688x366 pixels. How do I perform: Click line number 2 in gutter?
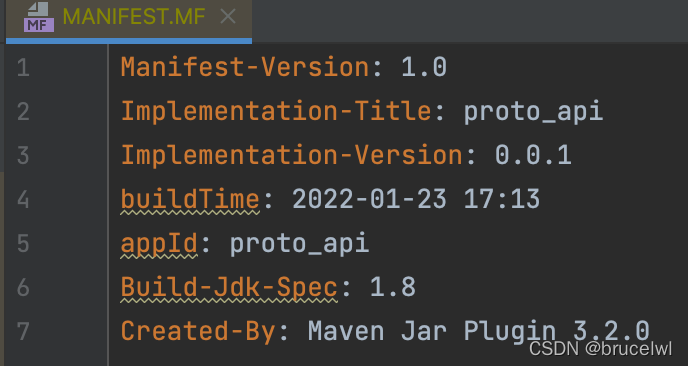coord(23,112)
